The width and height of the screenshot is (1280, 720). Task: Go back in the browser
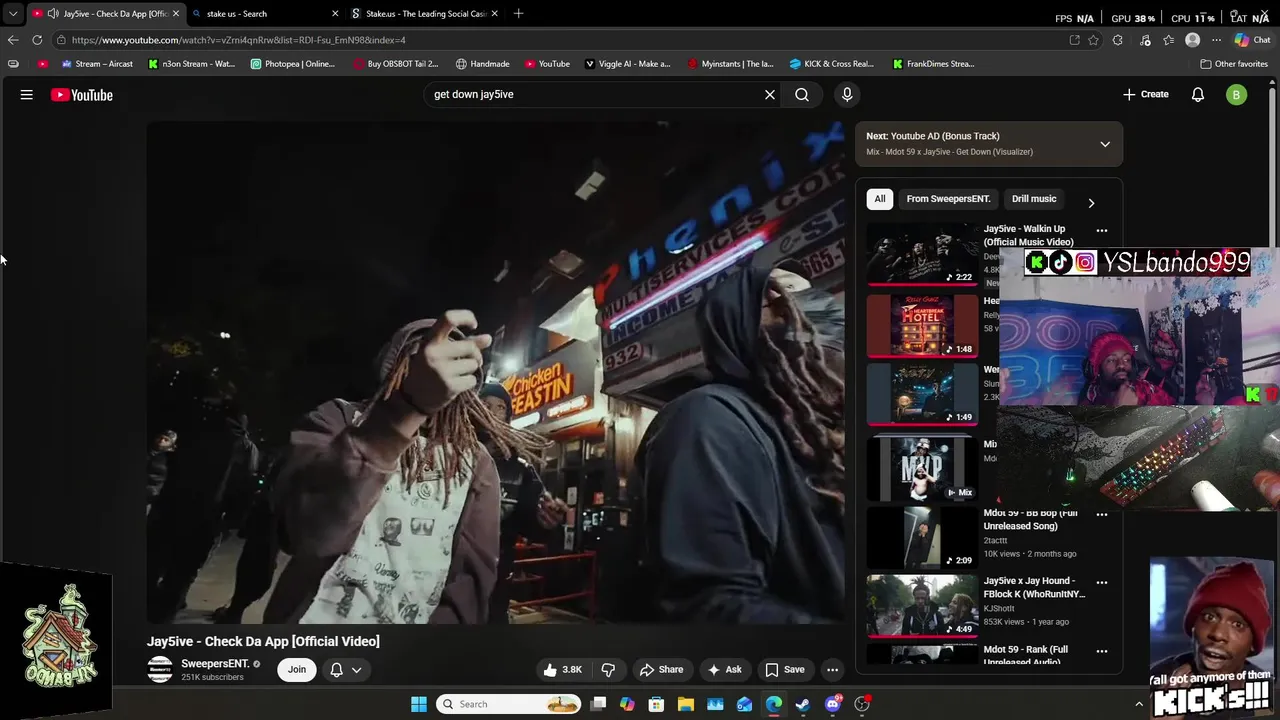point(13,40)
